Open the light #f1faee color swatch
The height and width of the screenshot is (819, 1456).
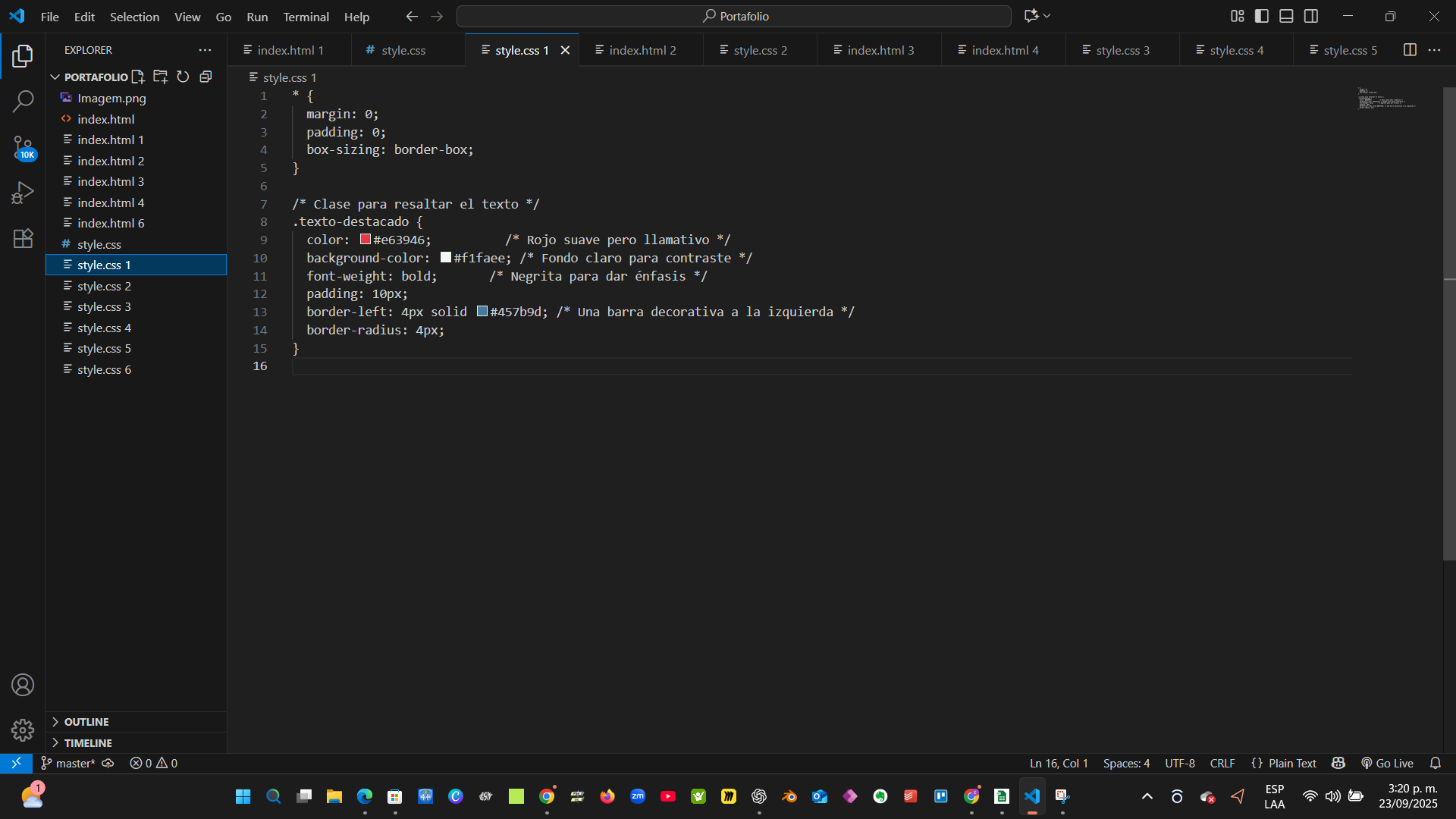(x=446, y=258)
